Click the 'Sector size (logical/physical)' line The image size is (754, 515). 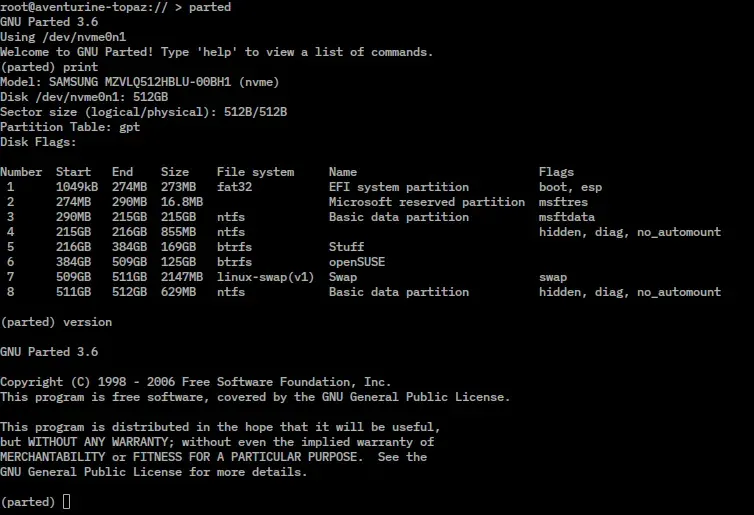[x=144, y=112]
